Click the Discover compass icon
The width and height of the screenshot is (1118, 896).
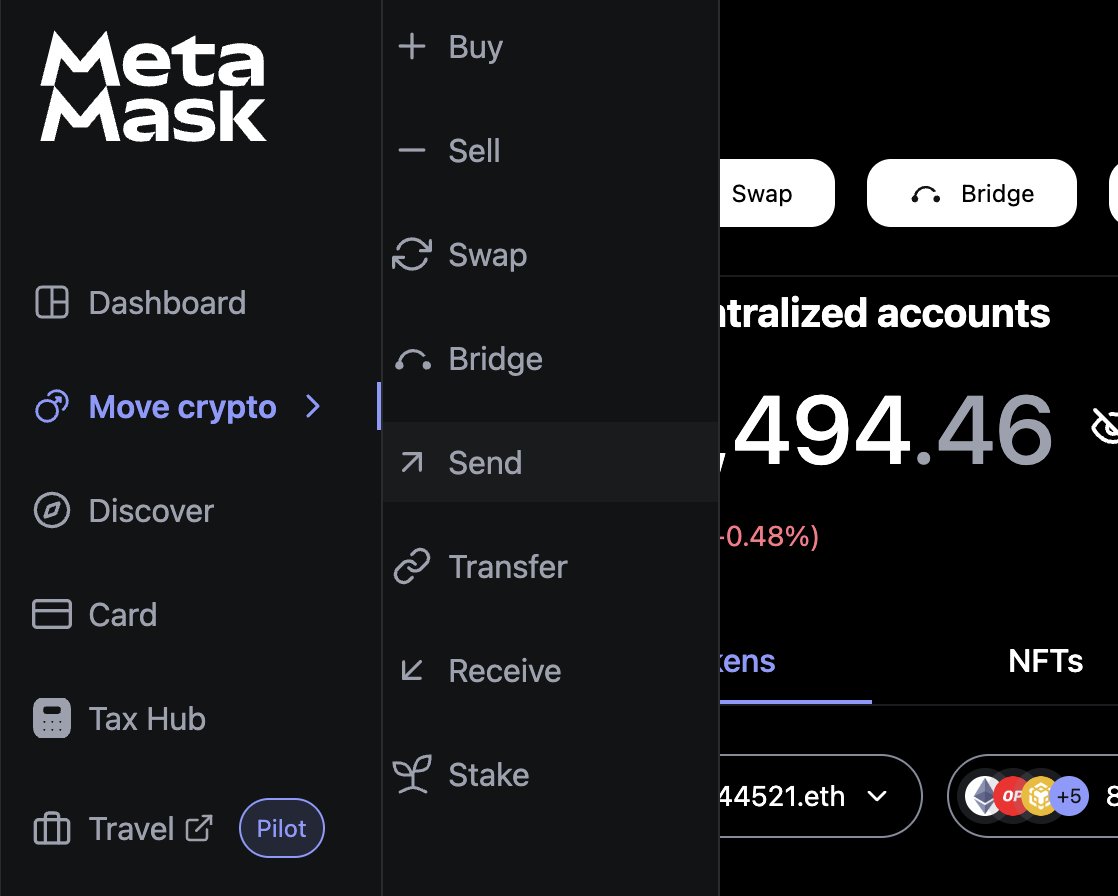(52, 511)
